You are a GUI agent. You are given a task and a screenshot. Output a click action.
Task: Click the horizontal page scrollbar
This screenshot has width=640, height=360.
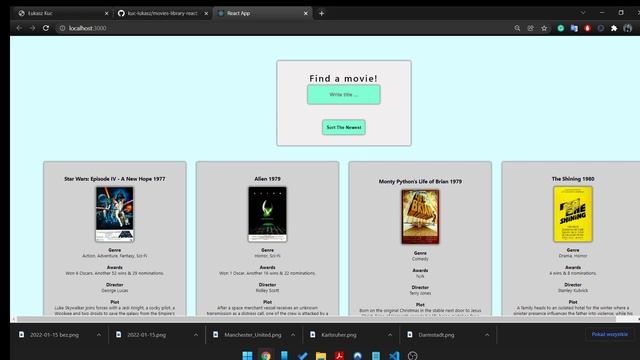coord(316,319)
